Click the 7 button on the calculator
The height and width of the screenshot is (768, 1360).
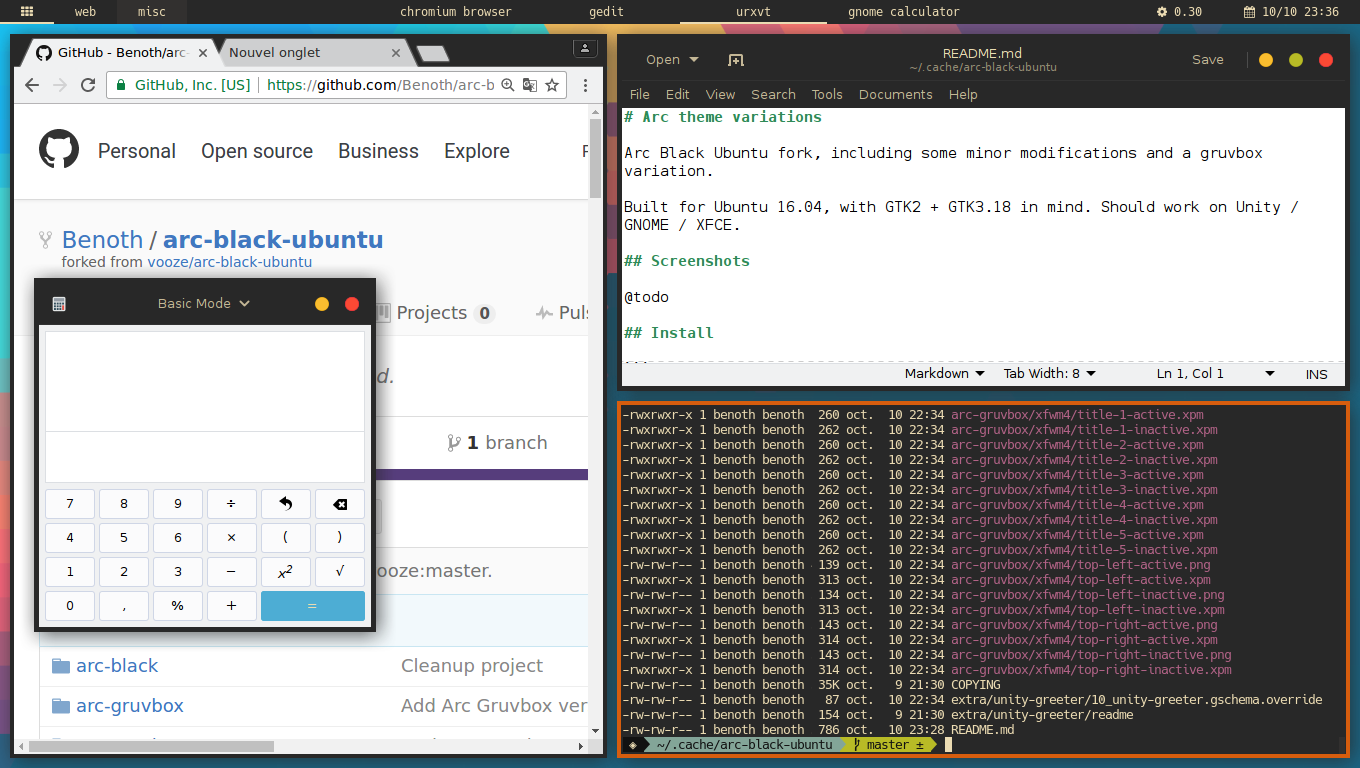[x=70, y=504]
